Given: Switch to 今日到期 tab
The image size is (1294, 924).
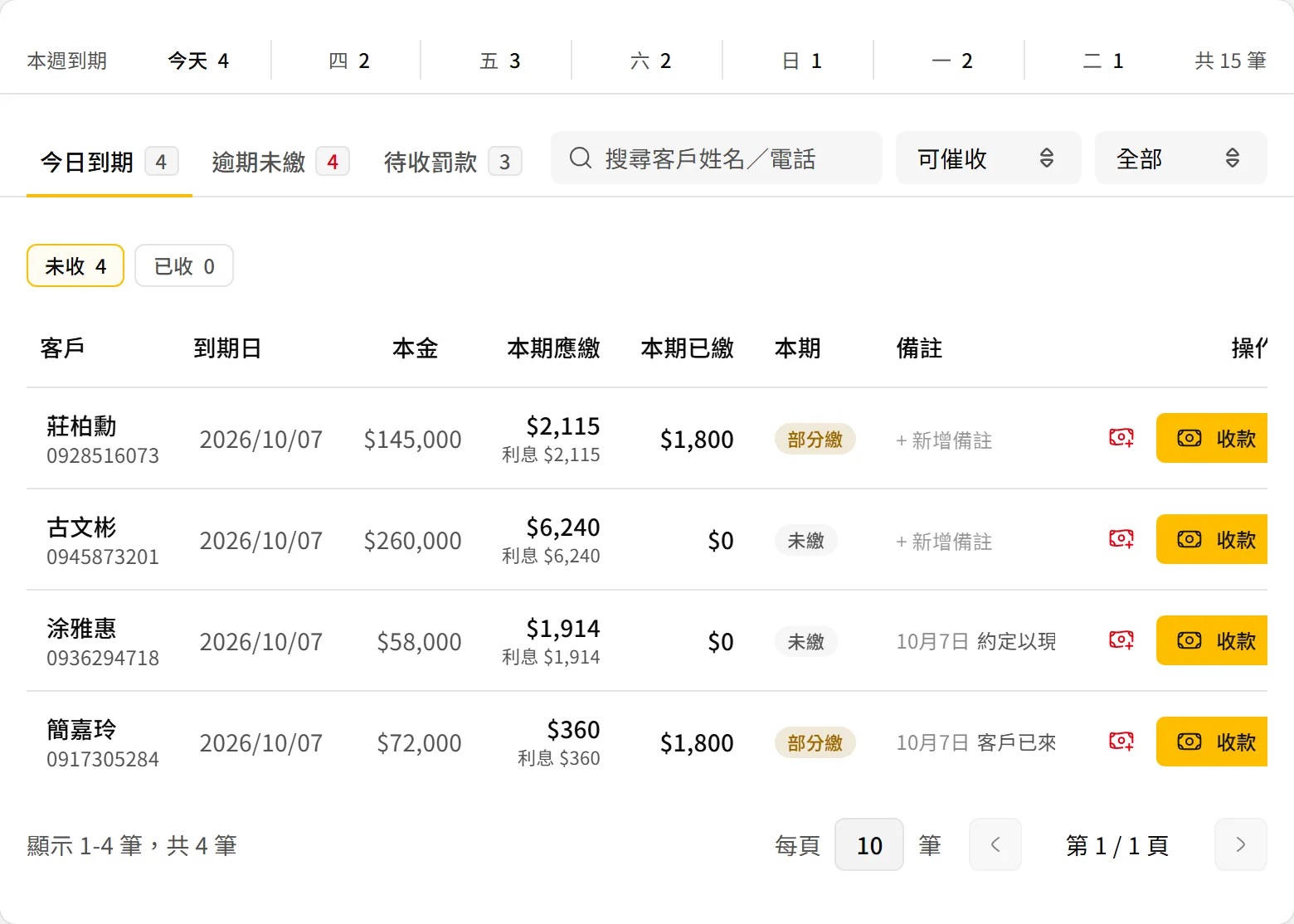Looking at the screenshot, I should click(x=109, y=162).
